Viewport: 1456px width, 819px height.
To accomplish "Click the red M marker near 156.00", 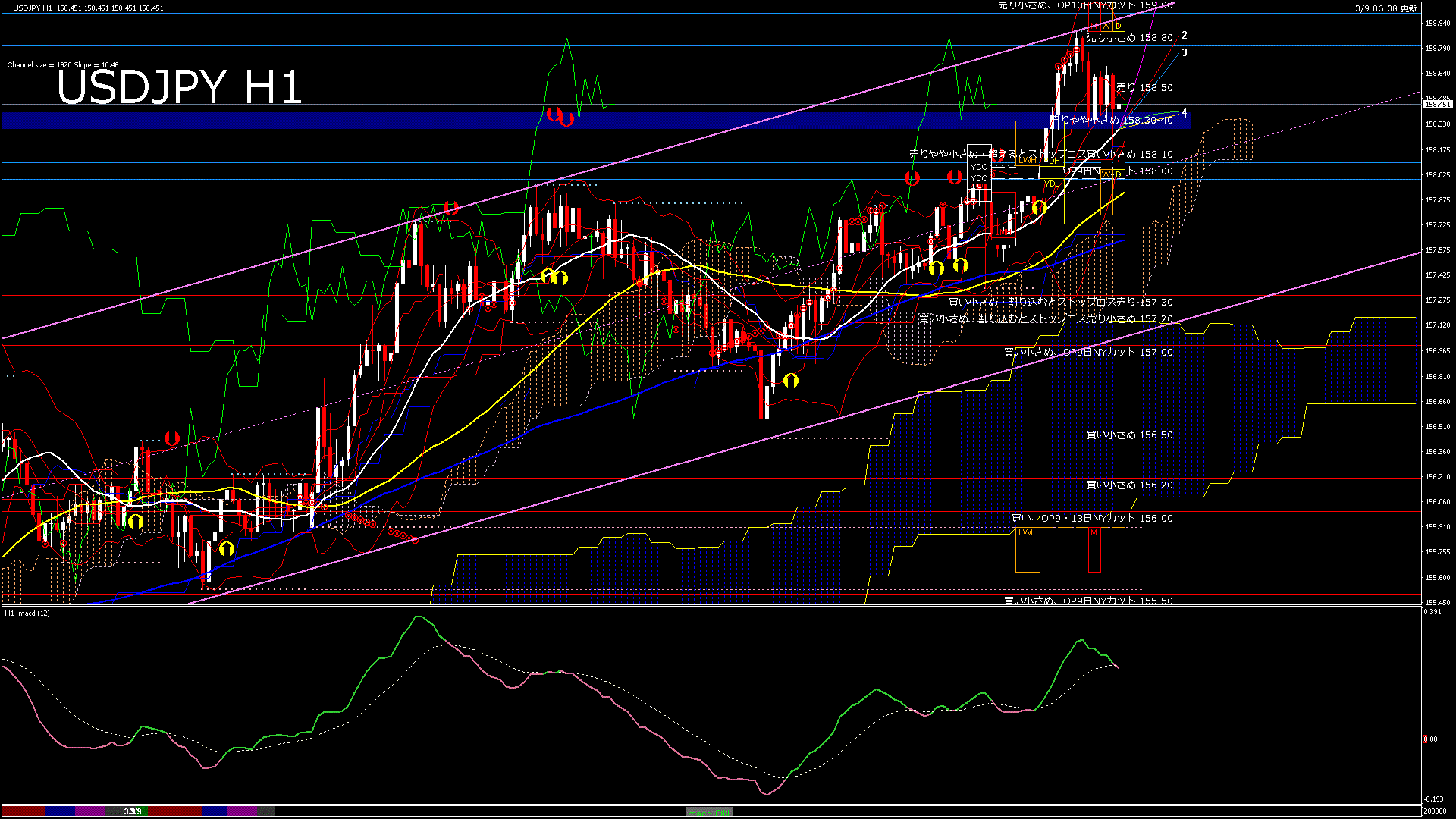I will click(x=1094, y=533).
